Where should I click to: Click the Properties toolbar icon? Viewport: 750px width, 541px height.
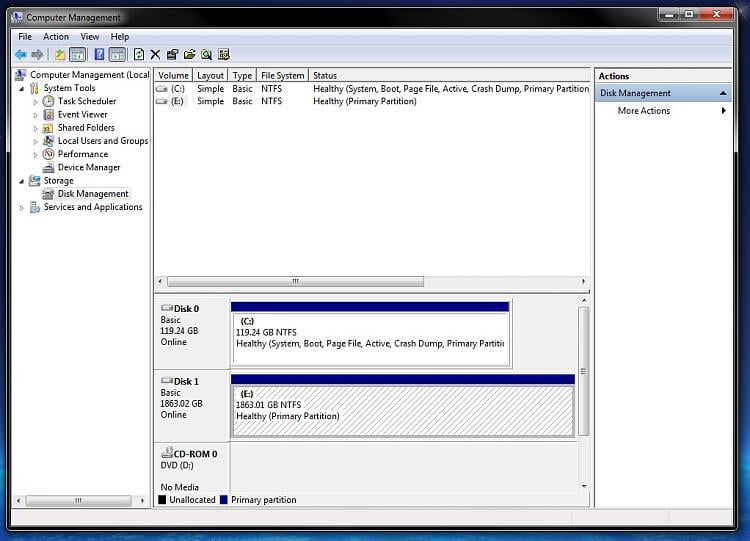(x=172, y=55)
